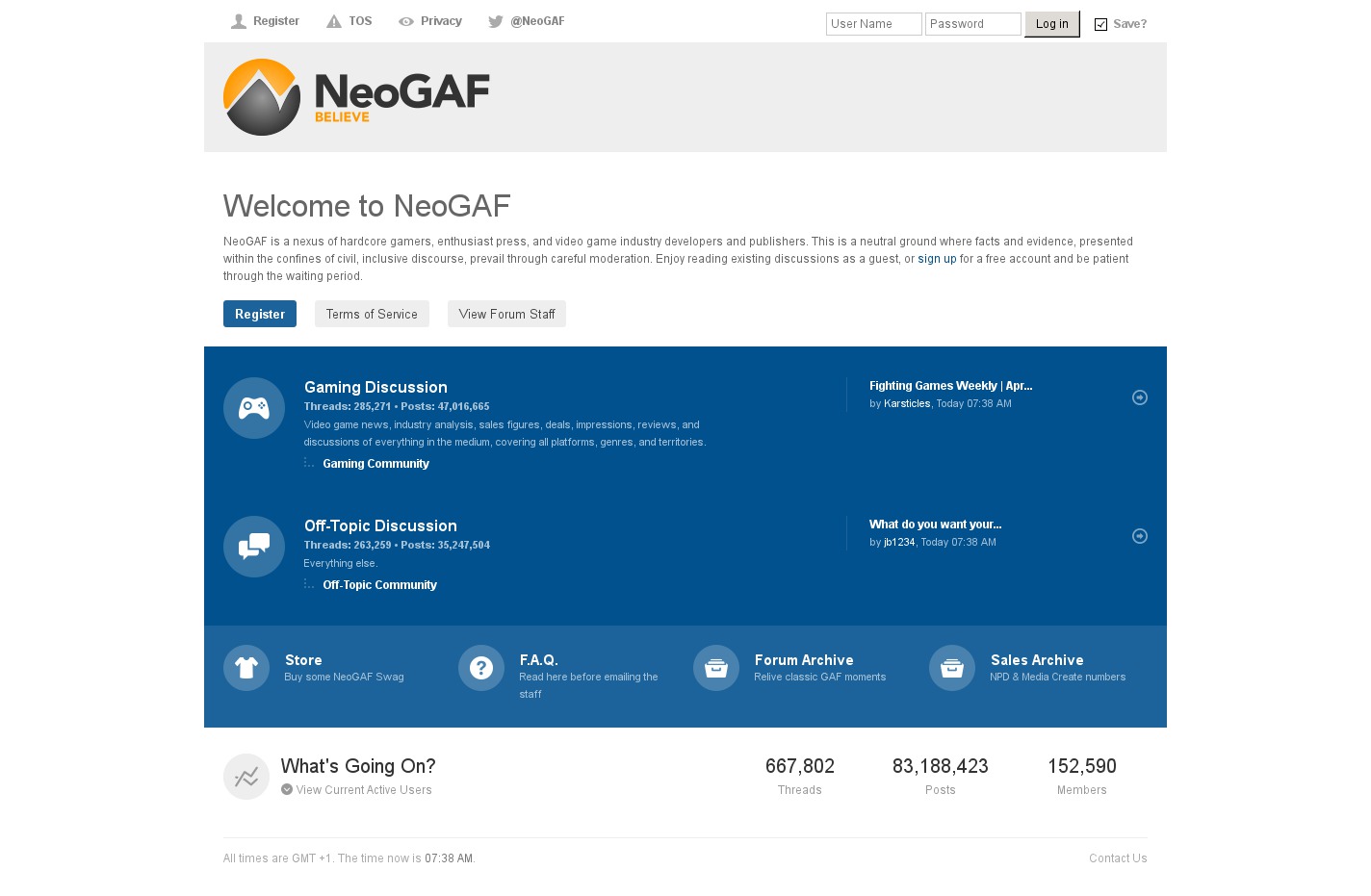Screen dimensions: 1371x896
Task: Click the NeoGAF logo in the header
Action: pos(356,97)
